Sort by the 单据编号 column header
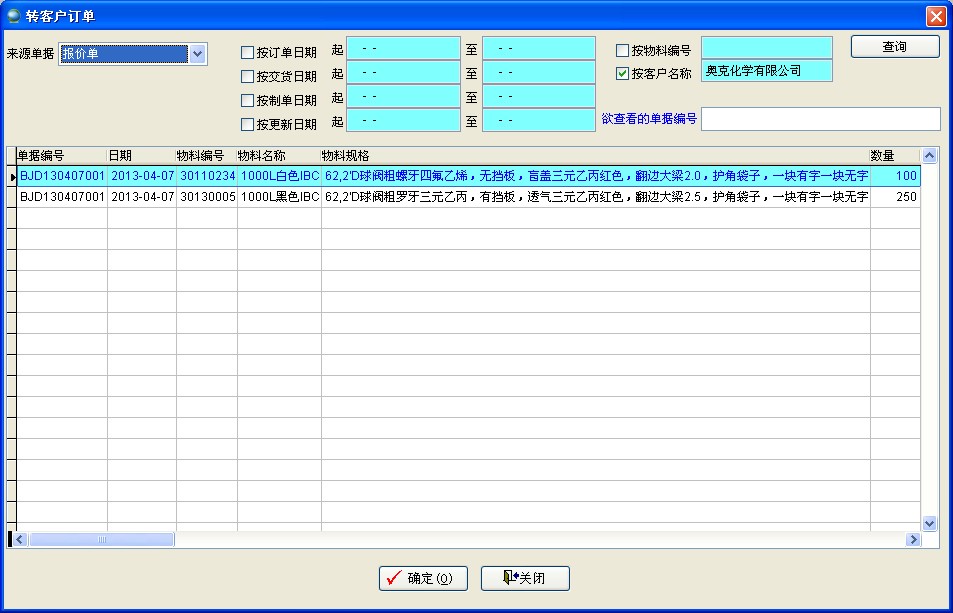Viewport: 953px width, 613px height. click(x=61, y=156)
